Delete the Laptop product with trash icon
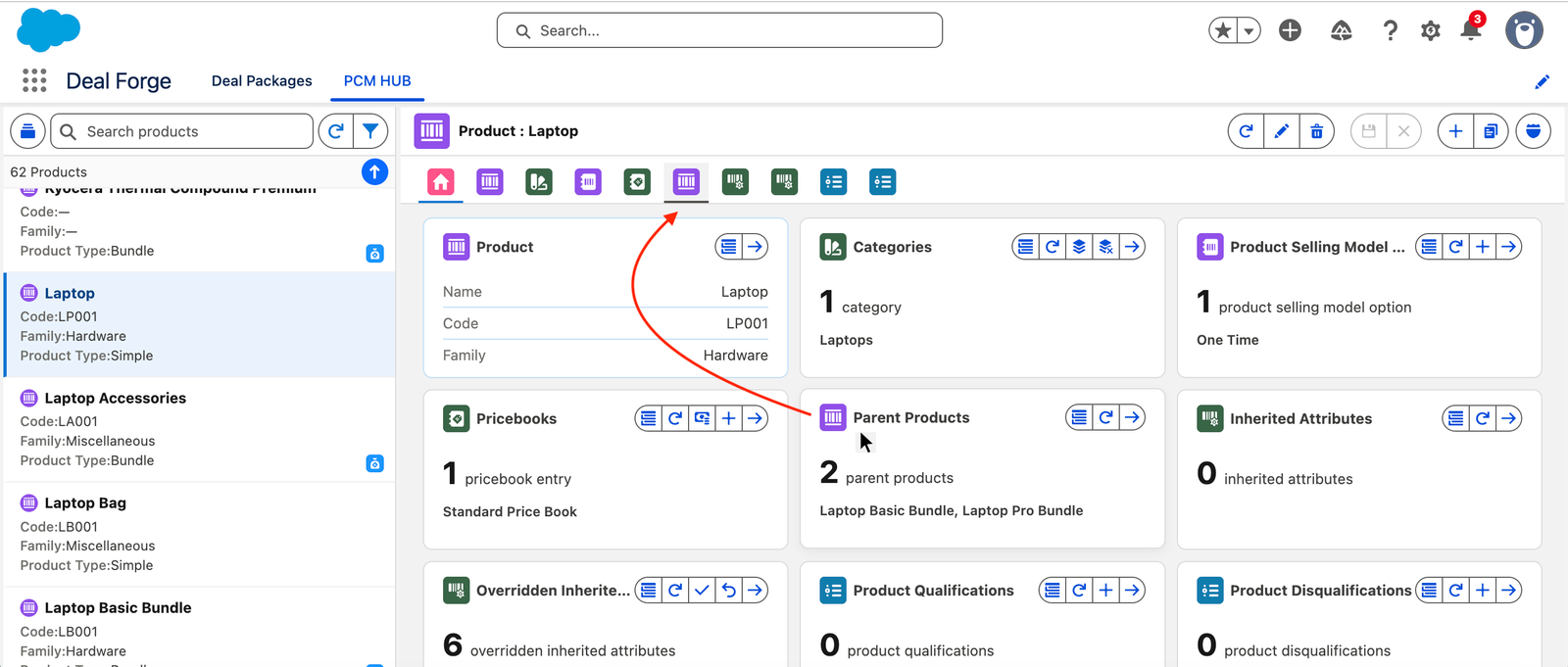The height and width of the screenshot is (667, 1568). 1316,131
